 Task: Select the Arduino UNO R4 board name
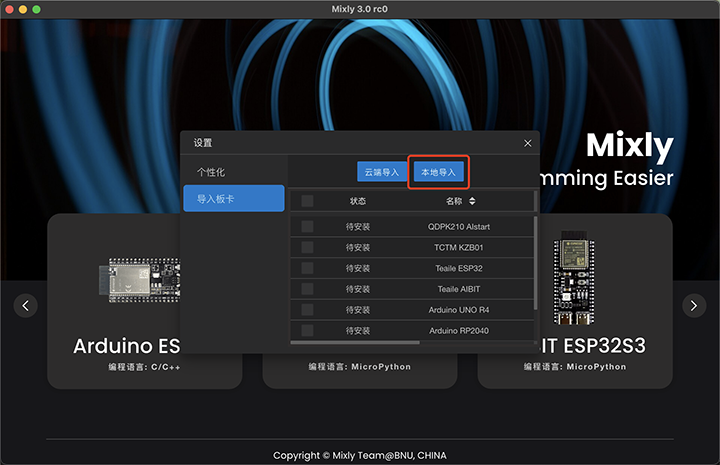pos(459,310)
